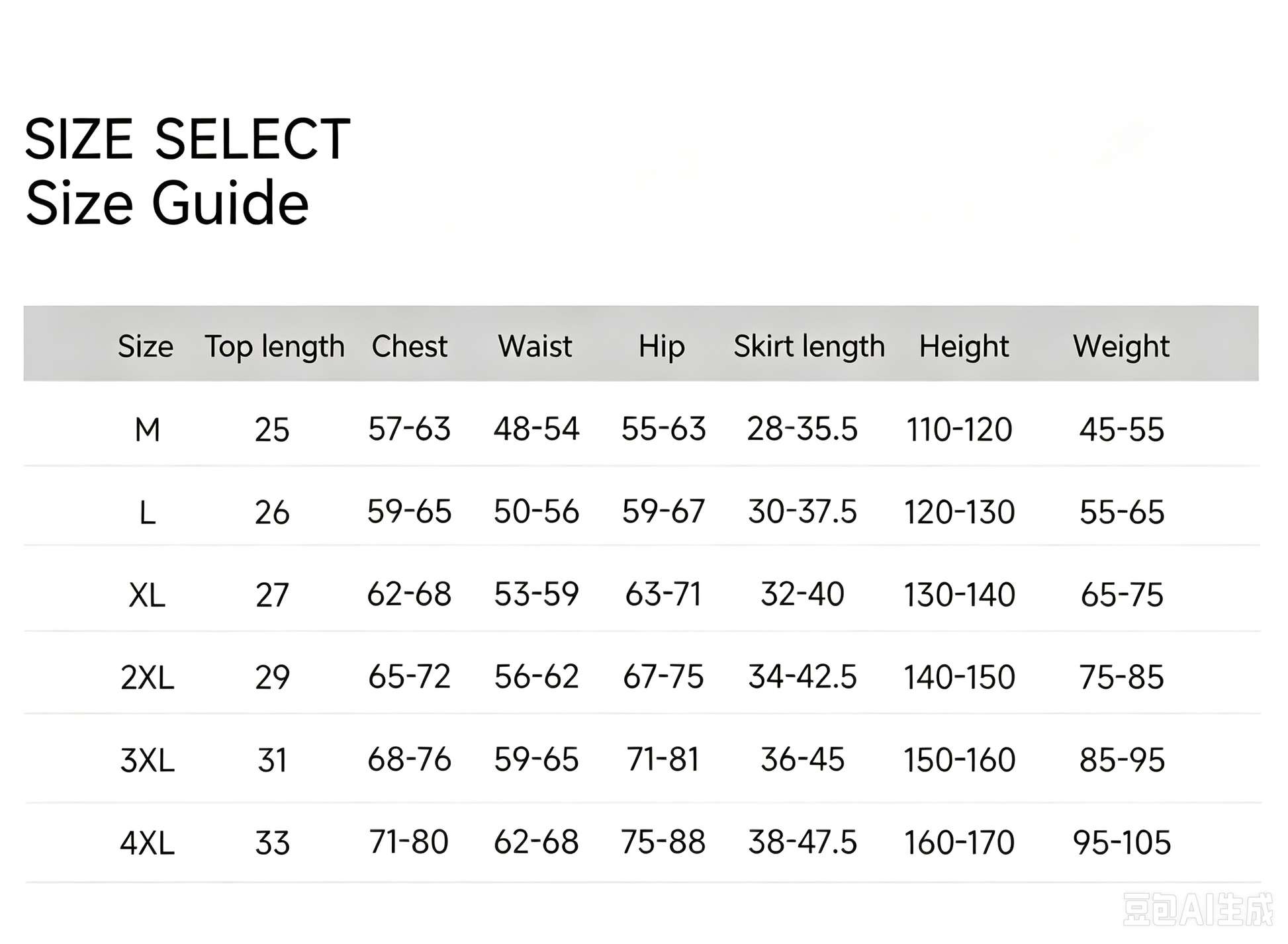Select the Chest column header

409,346
